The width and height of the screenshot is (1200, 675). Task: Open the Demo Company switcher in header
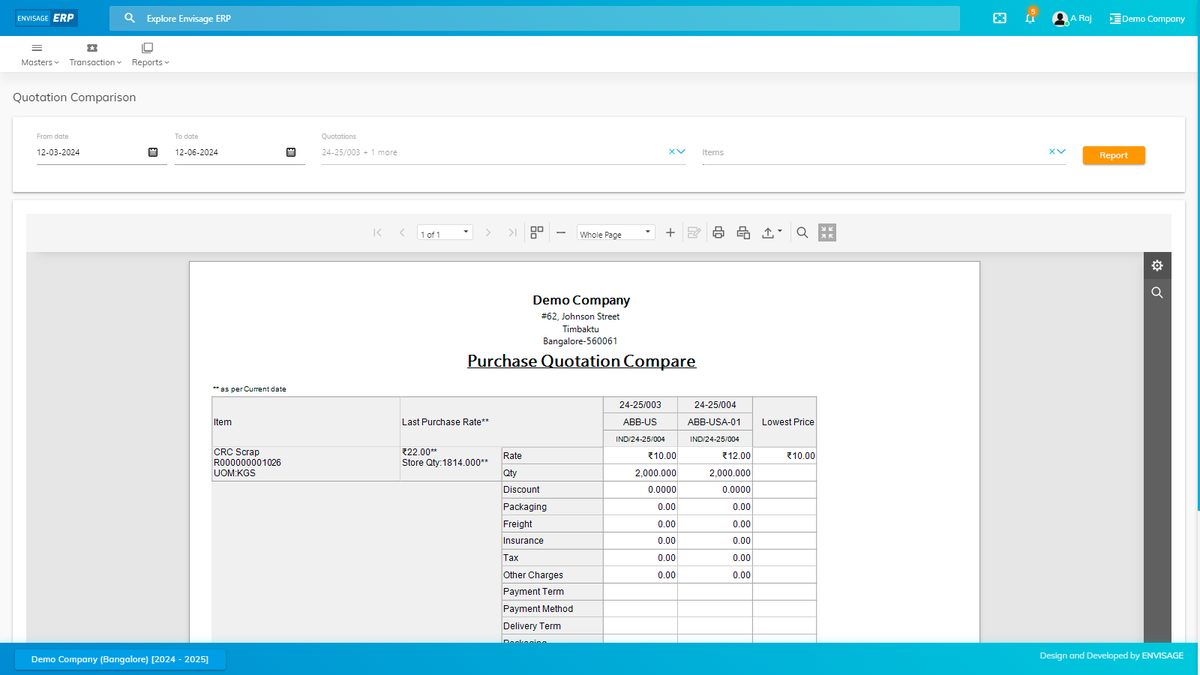(1147, 18)
